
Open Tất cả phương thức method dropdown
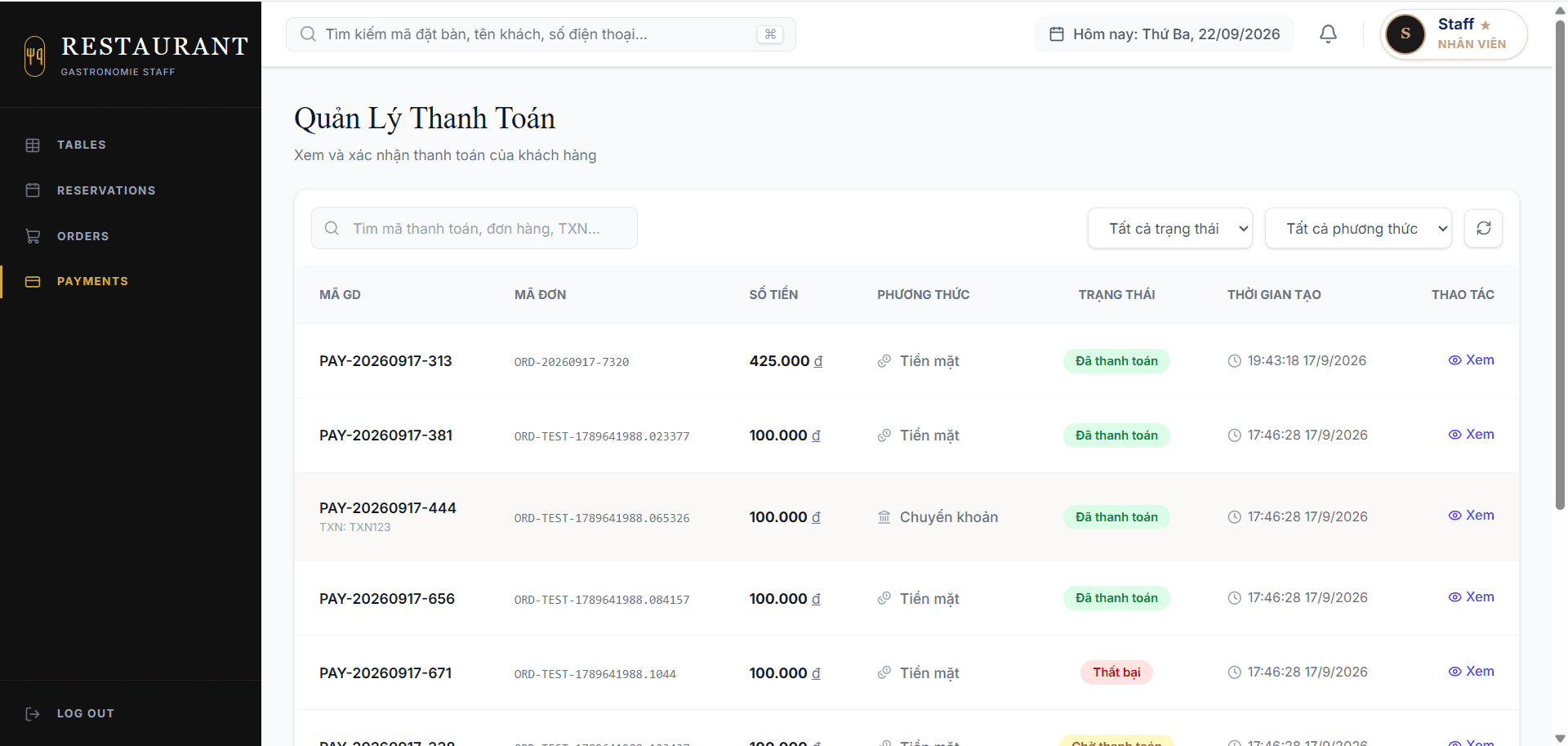[x=1358, y=228]
